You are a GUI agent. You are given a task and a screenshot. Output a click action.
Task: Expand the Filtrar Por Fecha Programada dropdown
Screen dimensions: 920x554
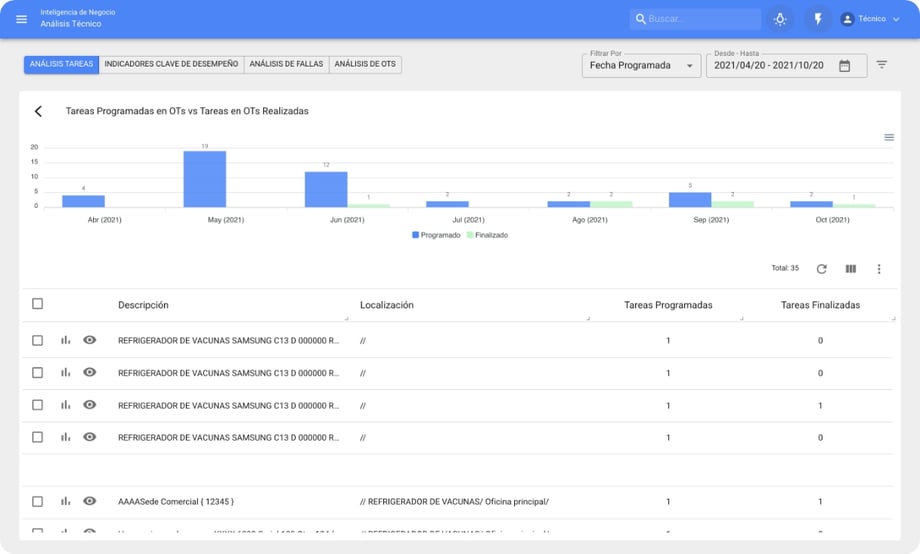641,66
